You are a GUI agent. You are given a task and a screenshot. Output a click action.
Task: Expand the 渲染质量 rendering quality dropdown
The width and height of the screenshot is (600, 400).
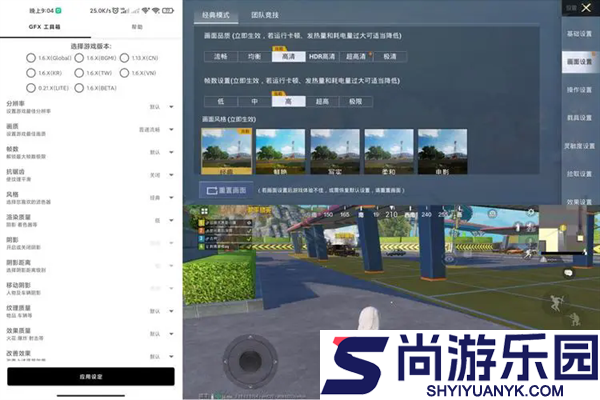click(171, 220)
